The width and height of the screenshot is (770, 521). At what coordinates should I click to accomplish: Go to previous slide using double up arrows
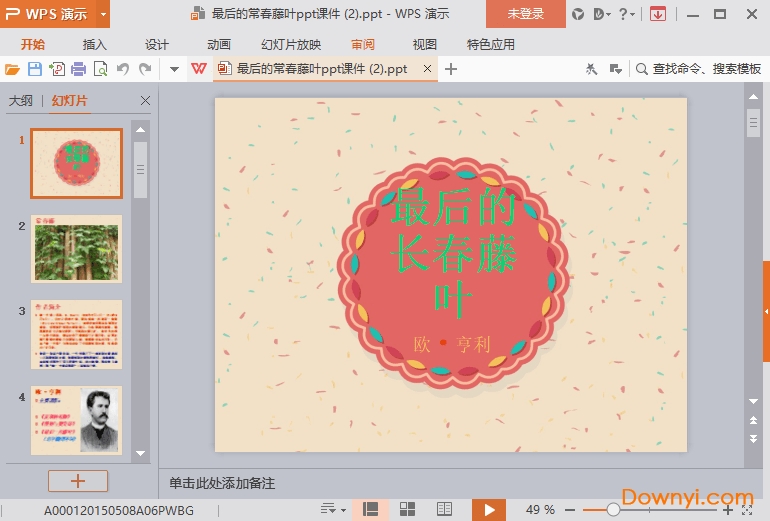point(753,420)
